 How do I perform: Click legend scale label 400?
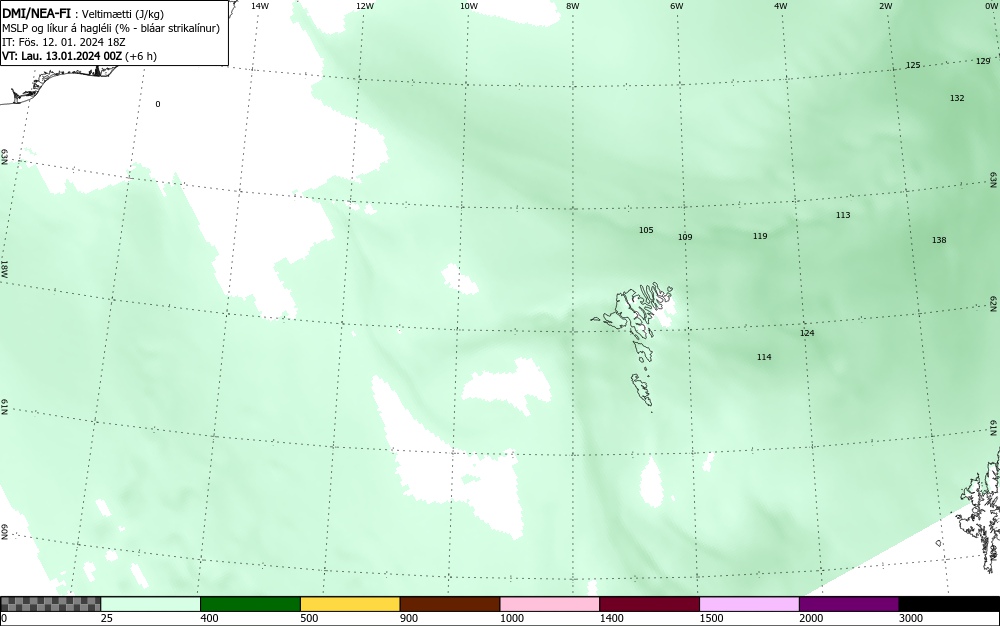pyautogui.click(x=209, y=618)
